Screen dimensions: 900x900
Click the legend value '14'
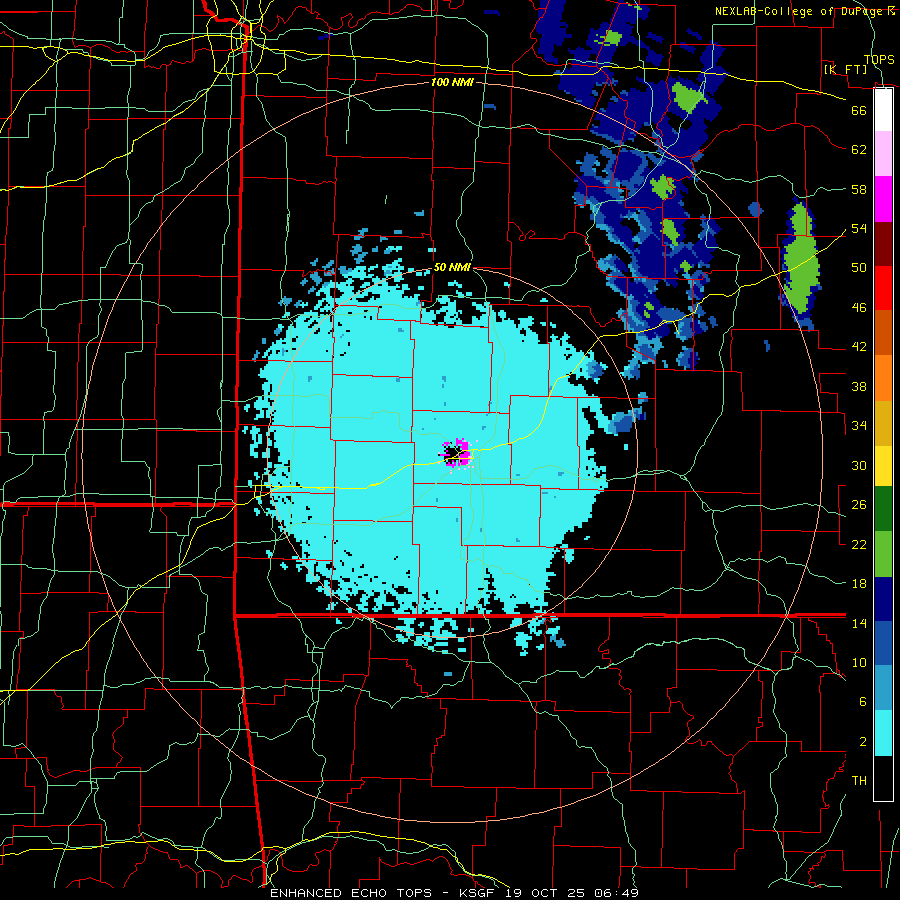[859, 623]
